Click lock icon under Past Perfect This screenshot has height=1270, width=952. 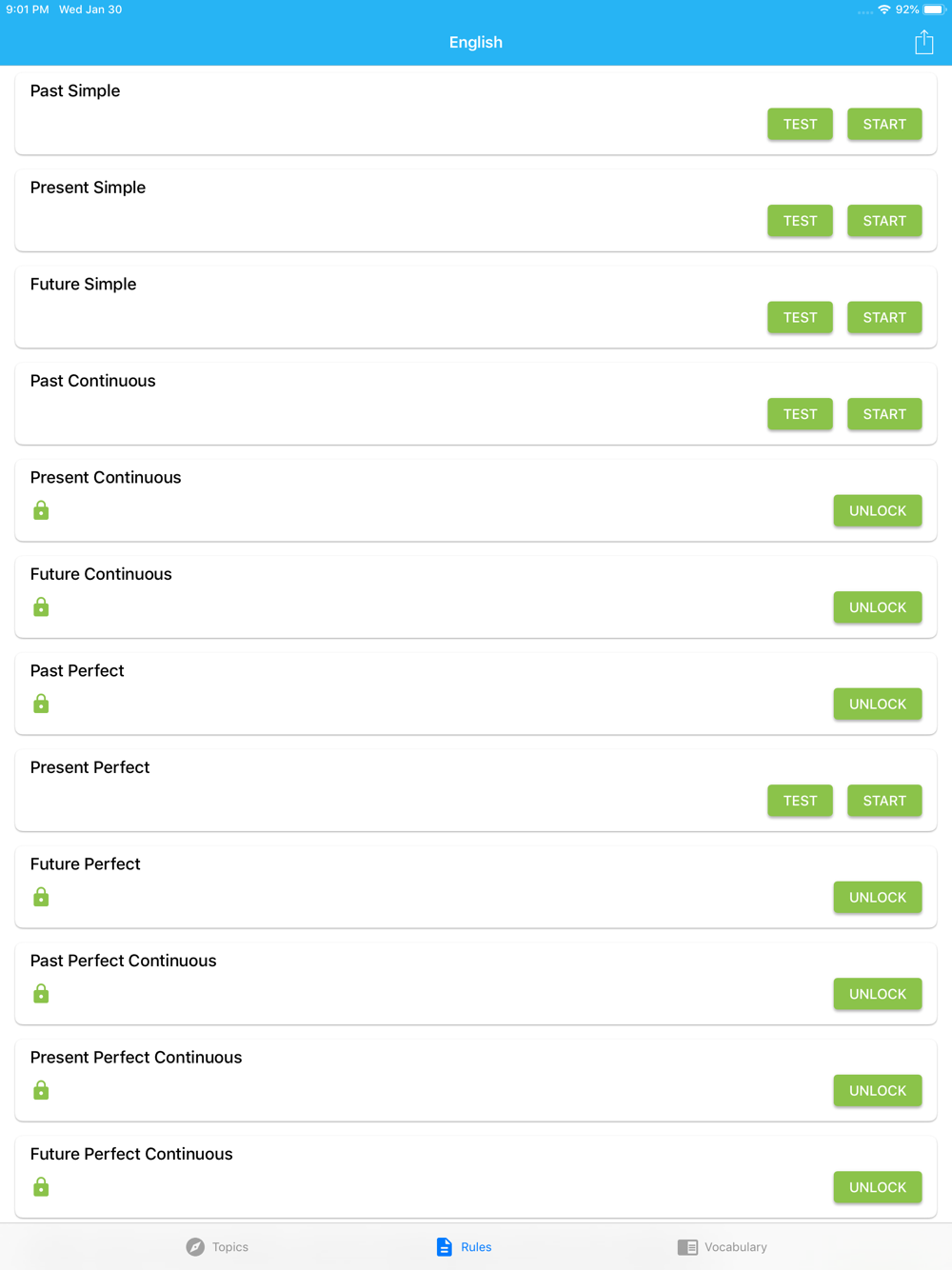41,704
